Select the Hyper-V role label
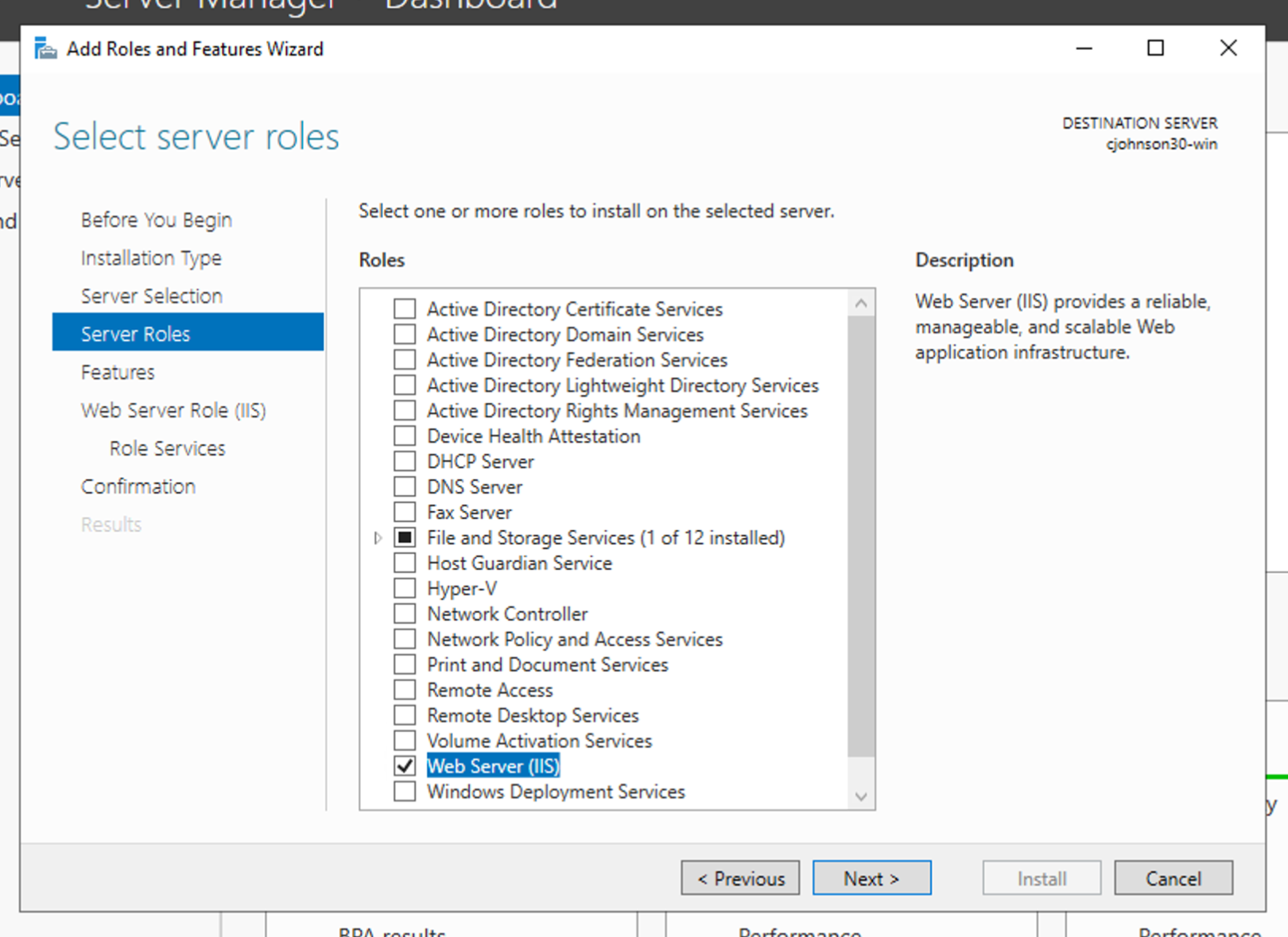This screenshot has height=937, width=1288. [x=462, y=589]
